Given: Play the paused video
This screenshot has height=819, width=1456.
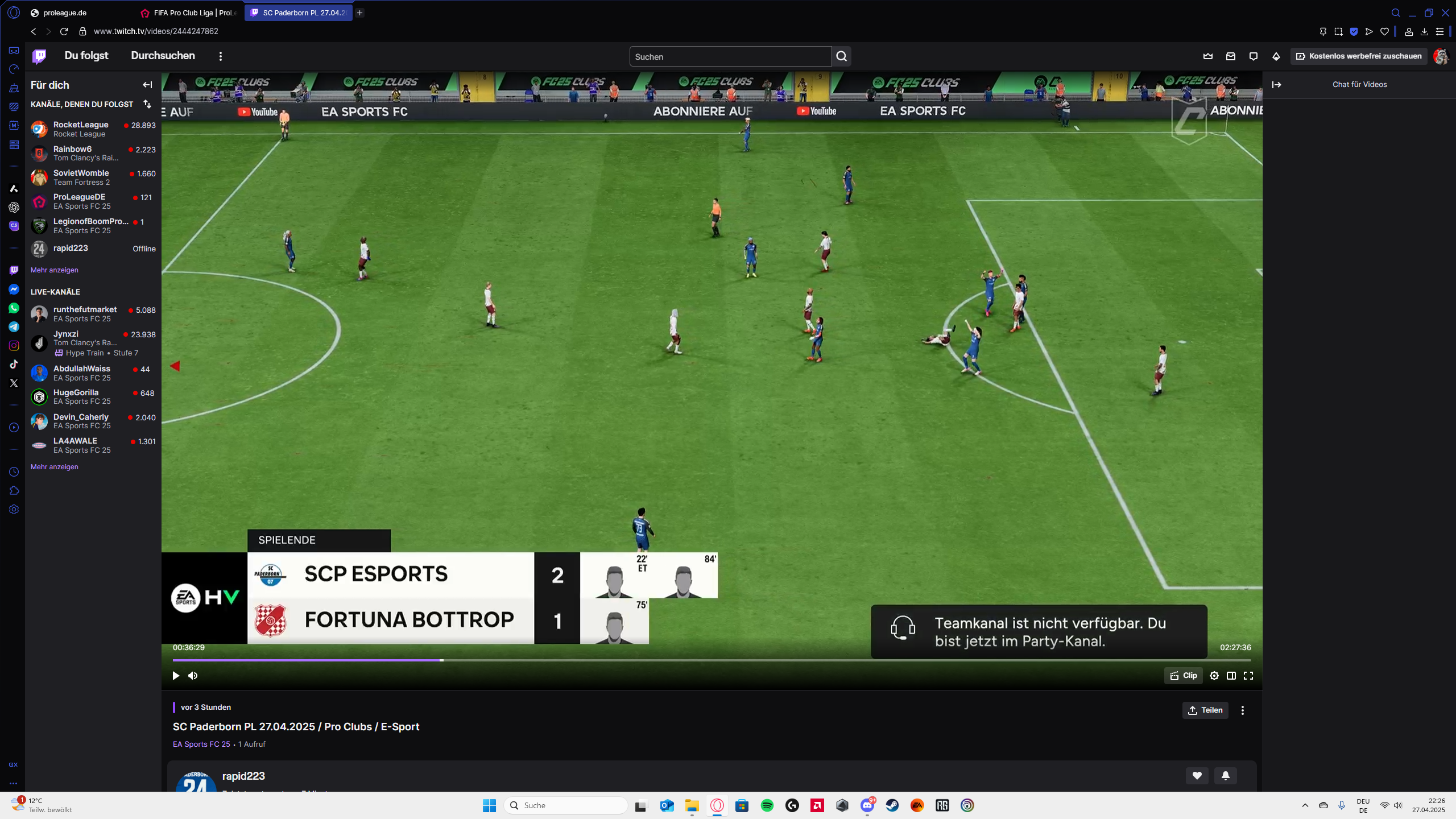Looking at the screenshot, I should click(176, 676).
